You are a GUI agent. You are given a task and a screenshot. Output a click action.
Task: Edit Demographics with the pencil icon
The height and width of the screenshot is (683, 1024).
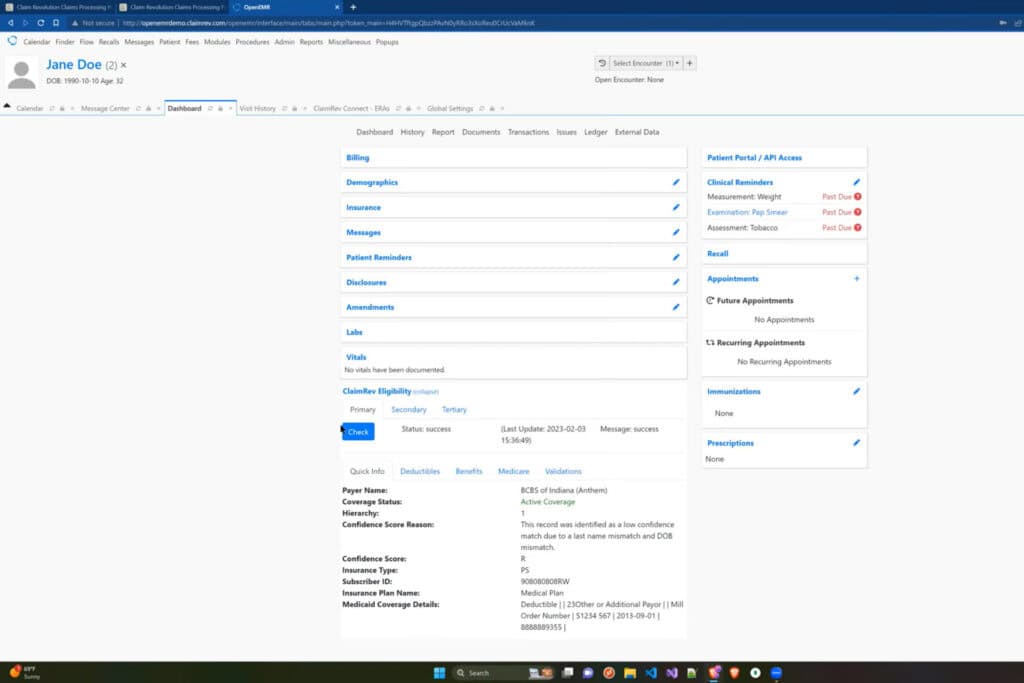pos(676,182)
